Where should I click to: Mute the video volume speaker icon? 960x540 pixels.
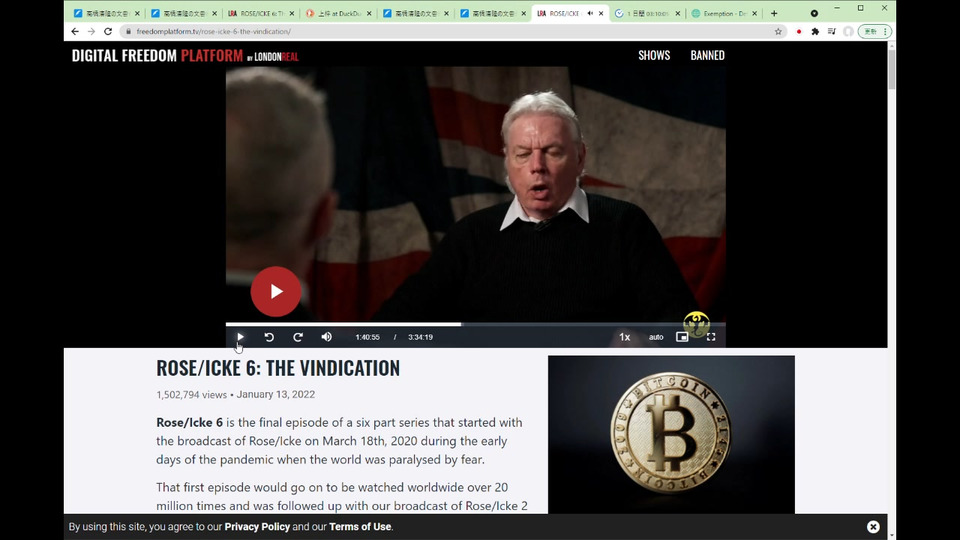pos(326,337)
